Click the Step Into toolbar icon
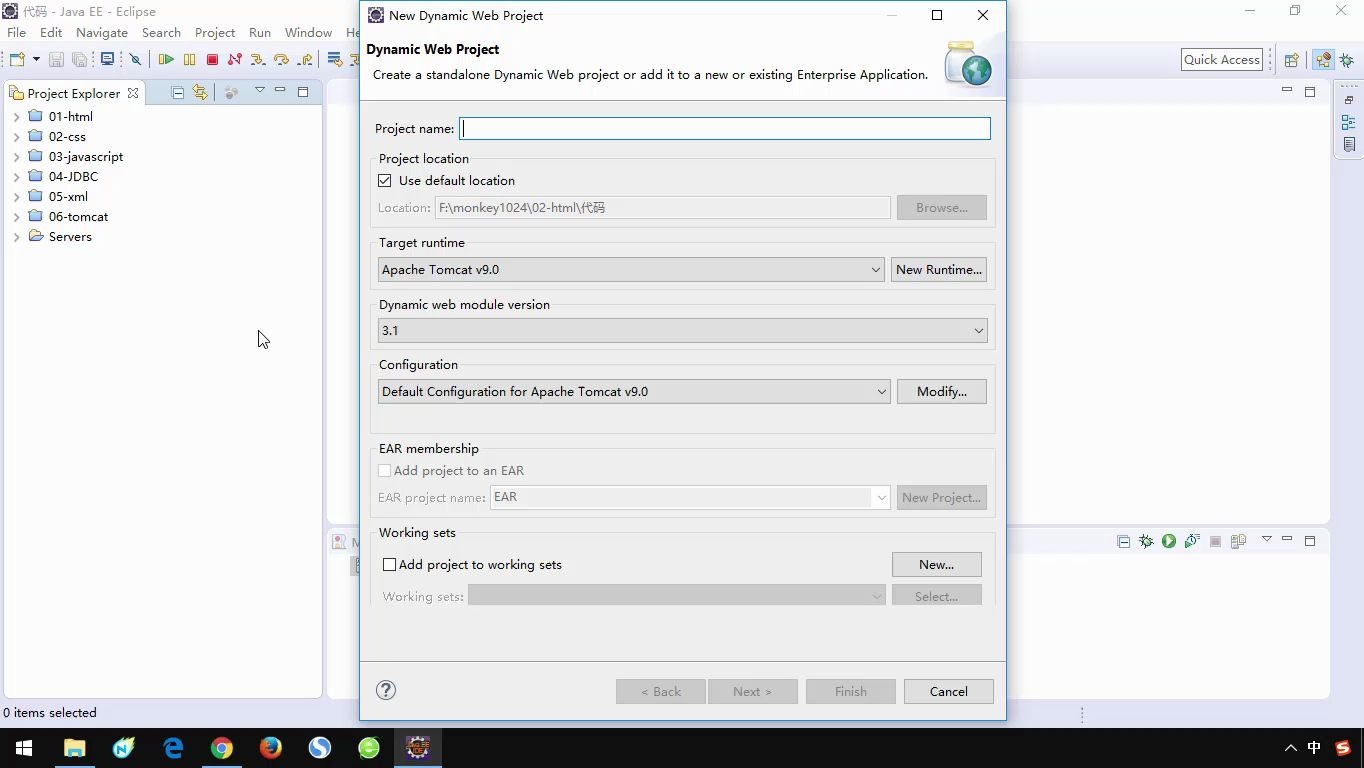The width and height of the screenshot is (1364, 768). pos(258,60)
